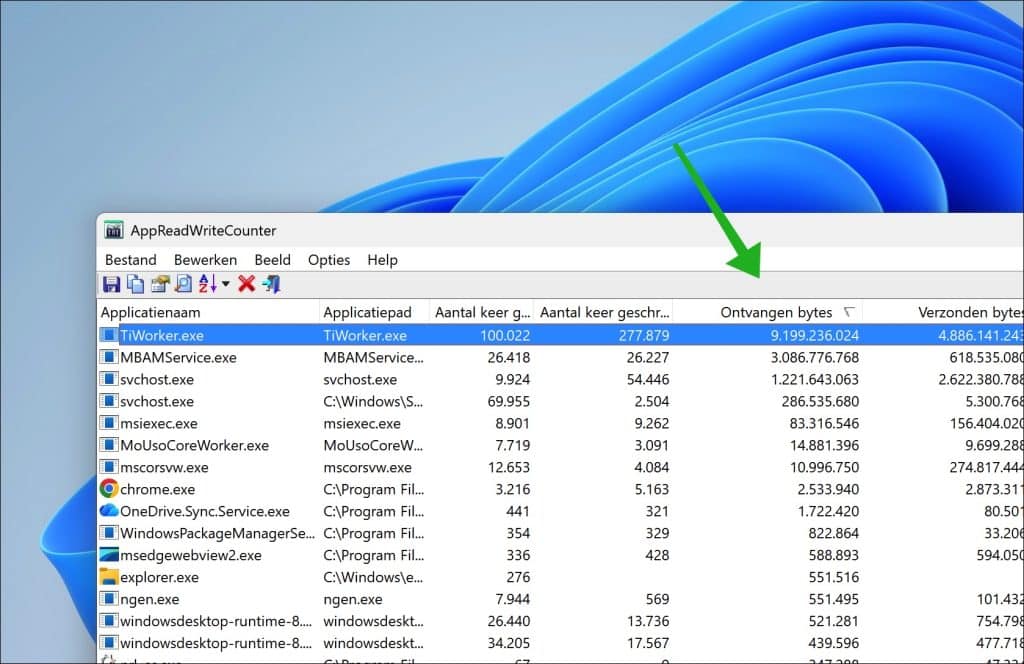The width and height of the screenshot is (1024, 664).
Task: Select the mscorsvw.exe name cell
Action: pos(165,467)
